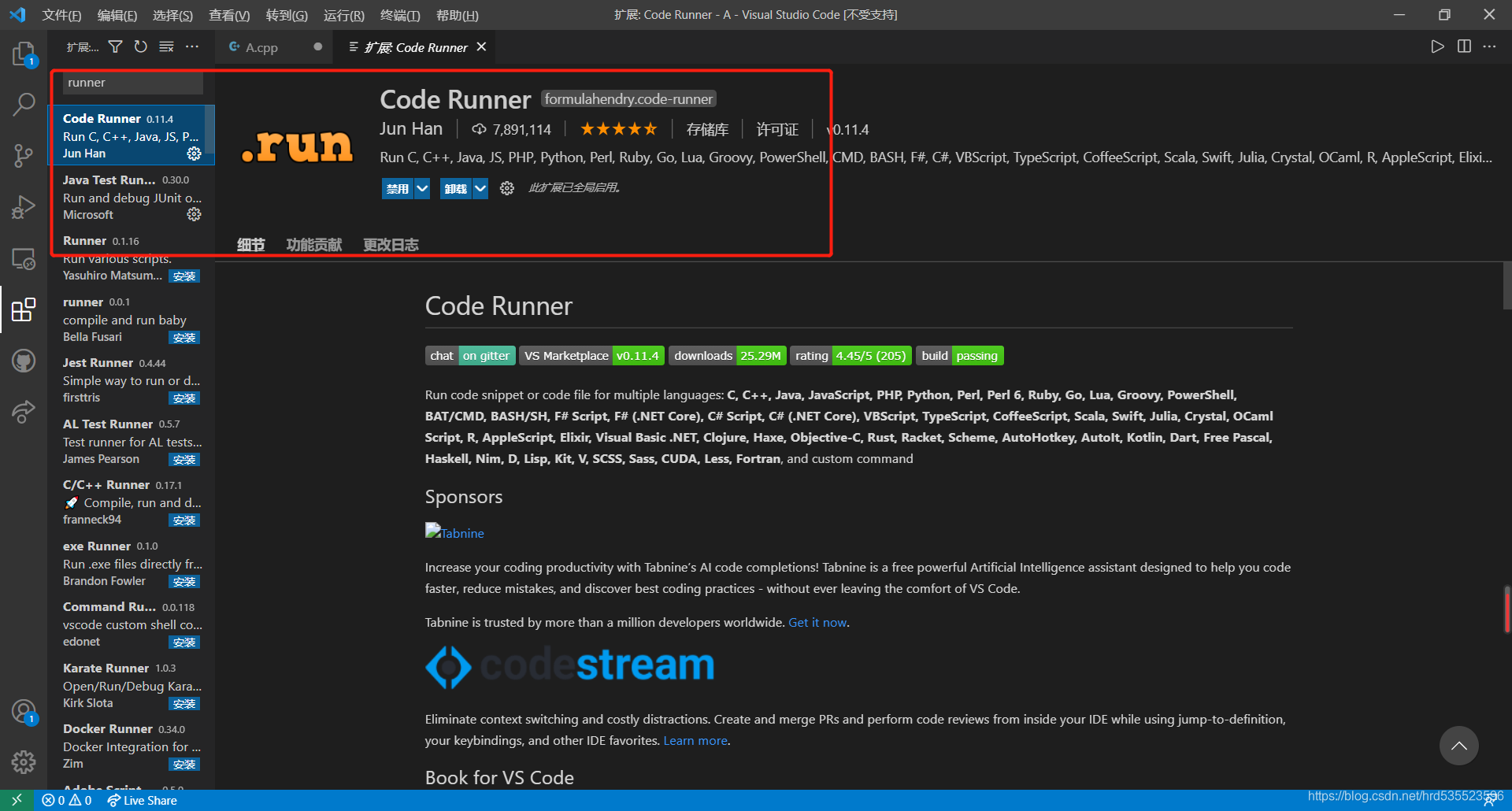Install the Runner 0.1.16 extension
The image size is (1512, 811).
tap(185, 276)
